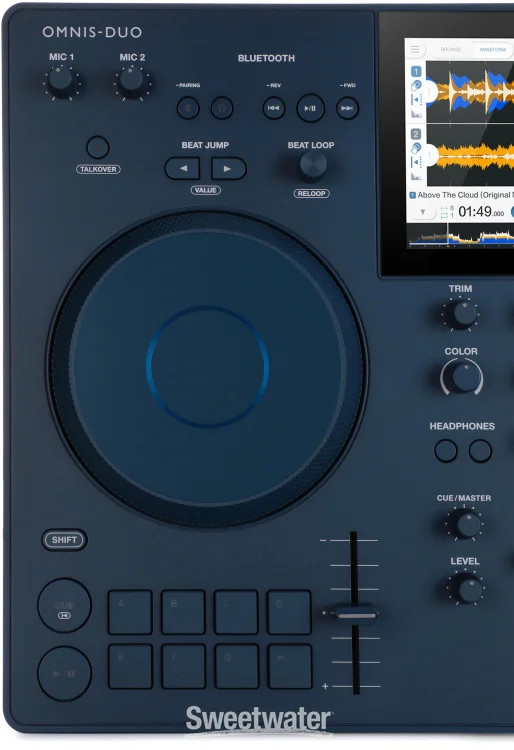The height and width of the screenshot is (750, 514).
Task: Toggle the right Headphones cue button
Action: click(x=480, y=451)
